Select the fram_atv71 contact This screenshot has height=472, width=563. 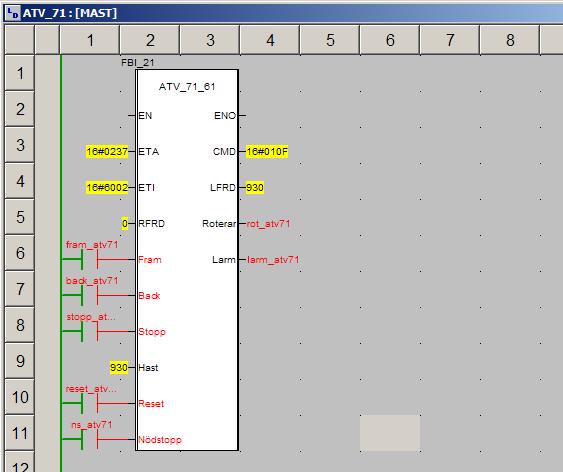point(90,259)
